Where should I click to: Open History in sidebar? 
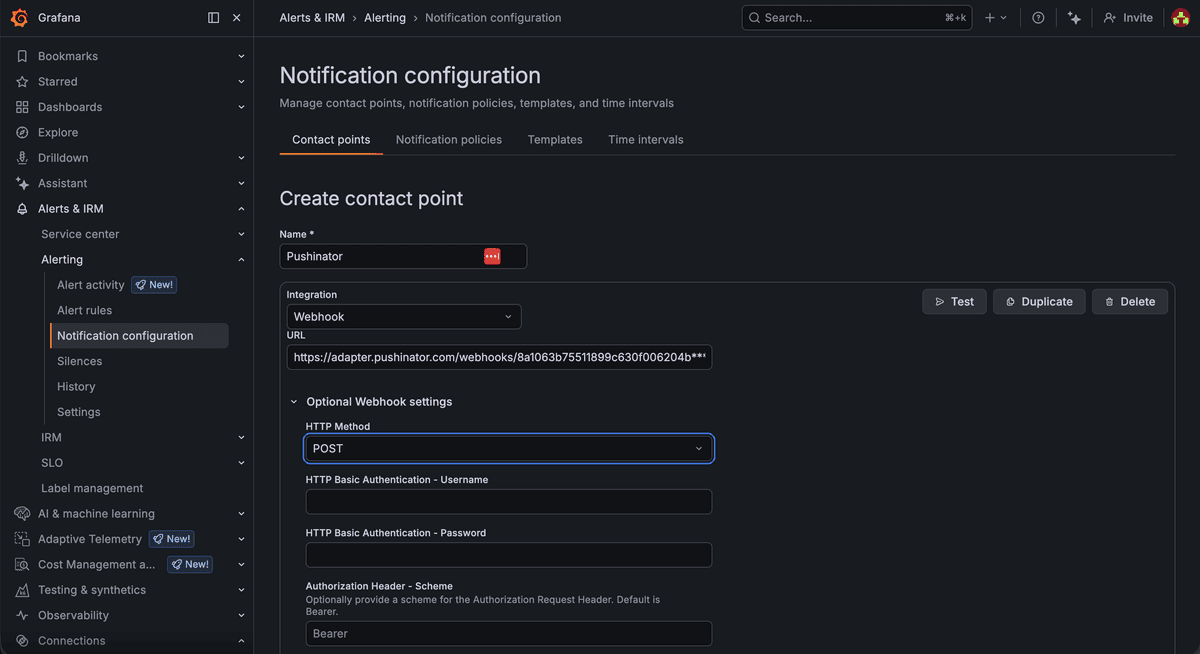[x=76, y=387]
